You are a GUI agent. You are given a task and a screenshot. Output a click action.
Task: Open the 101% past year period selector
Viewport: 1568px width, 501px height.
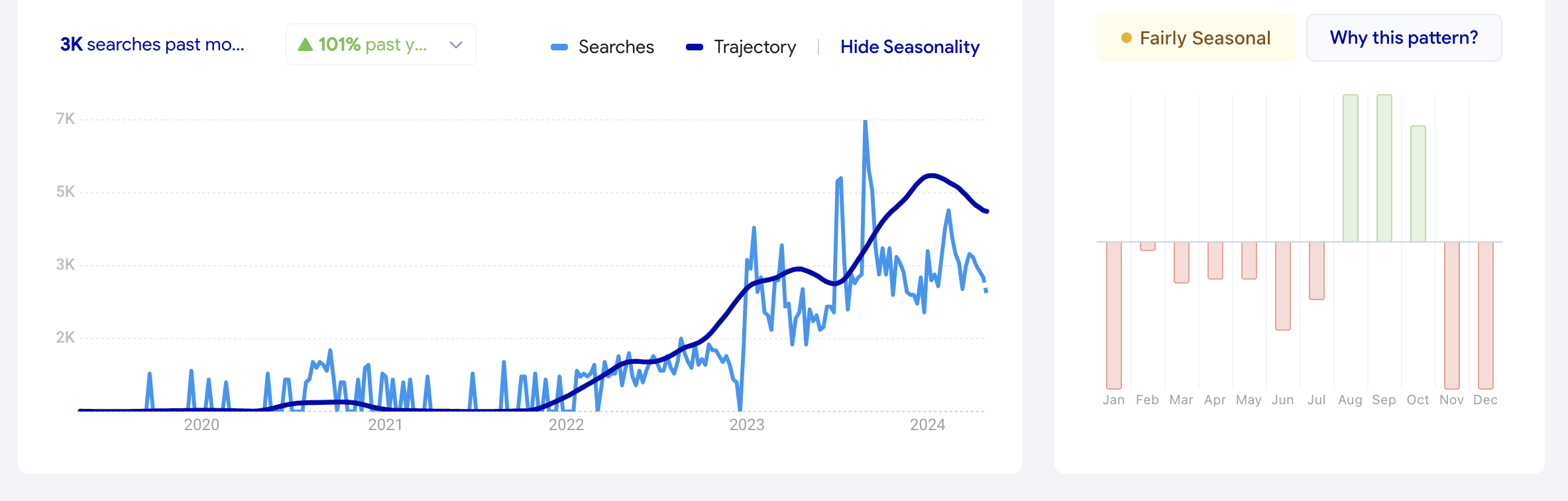[x=380, y=44]
